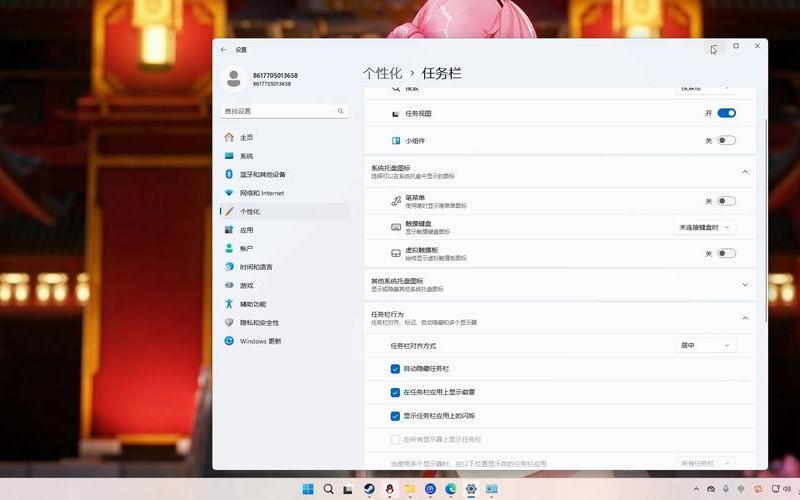This screenshot has width=800, height=500.
Task: Click the cloud icon in system tray
Action: click(711, 489)
